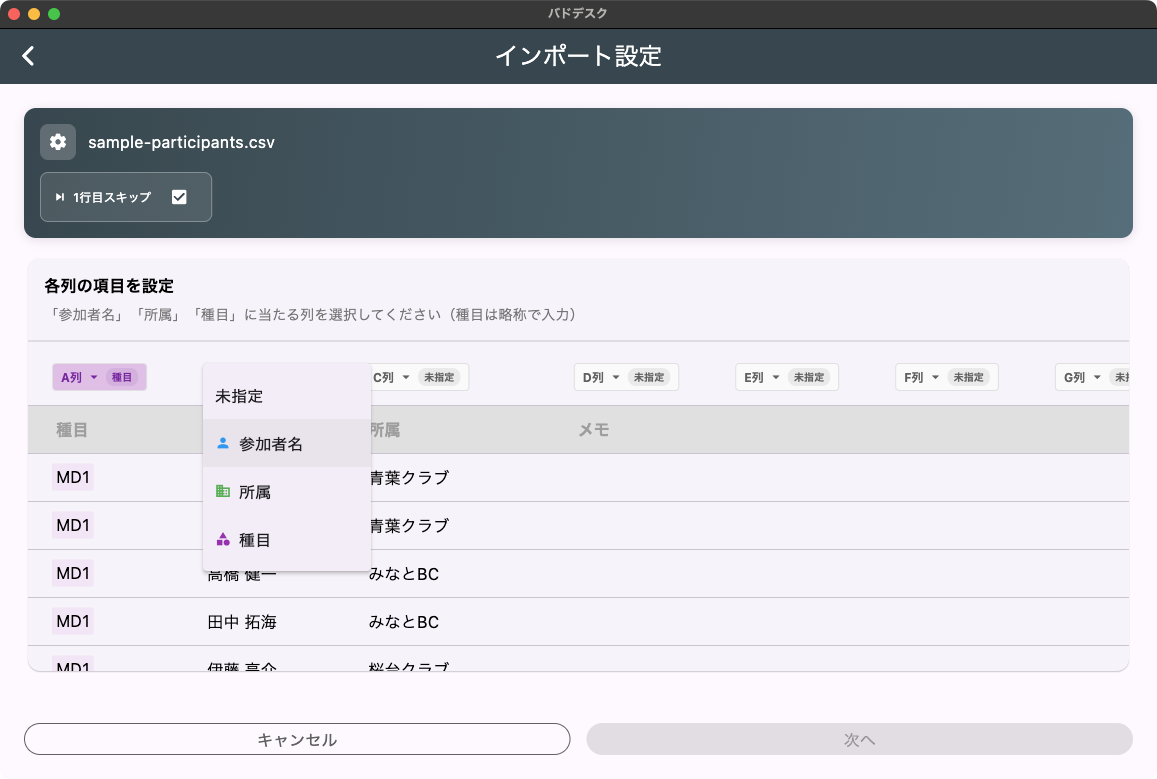
Task: Click the キャンセル button
Action: pos(297,739)
